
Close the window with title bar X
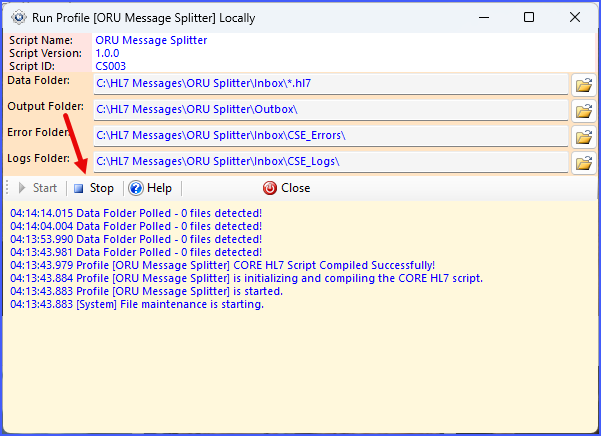[x=575, y=17]
